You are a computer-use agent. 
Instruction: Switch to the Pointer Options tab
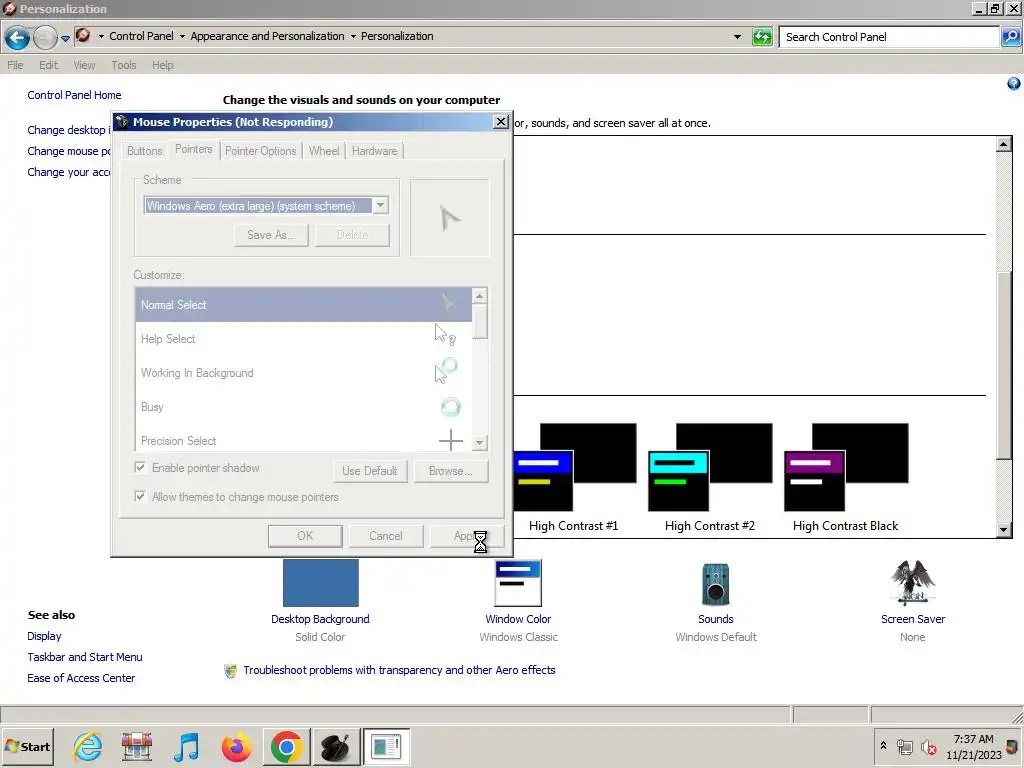[261, 151]
